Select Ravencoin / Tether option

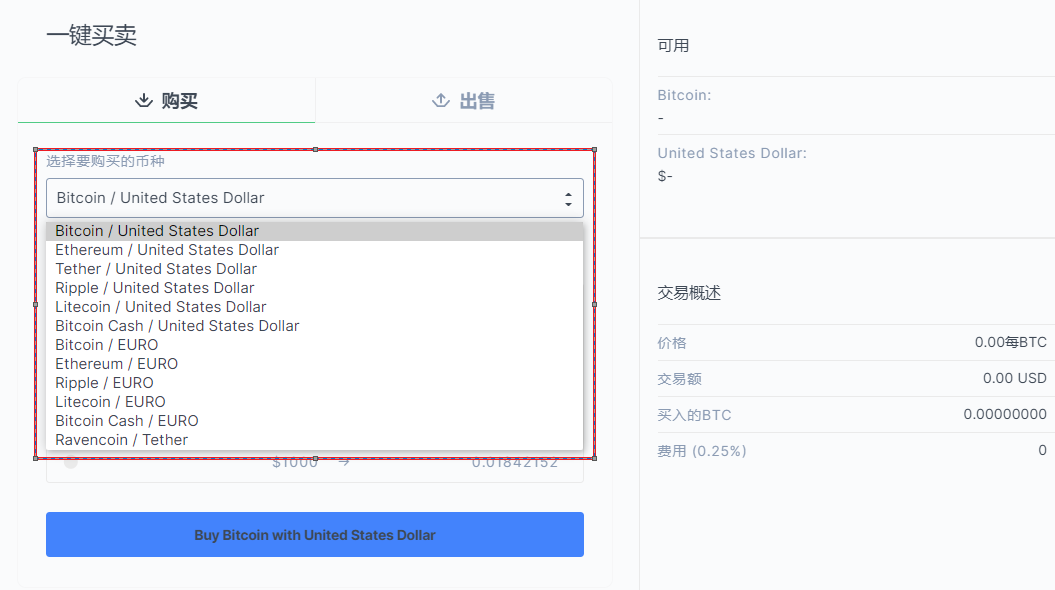click(x=315, y=440)
